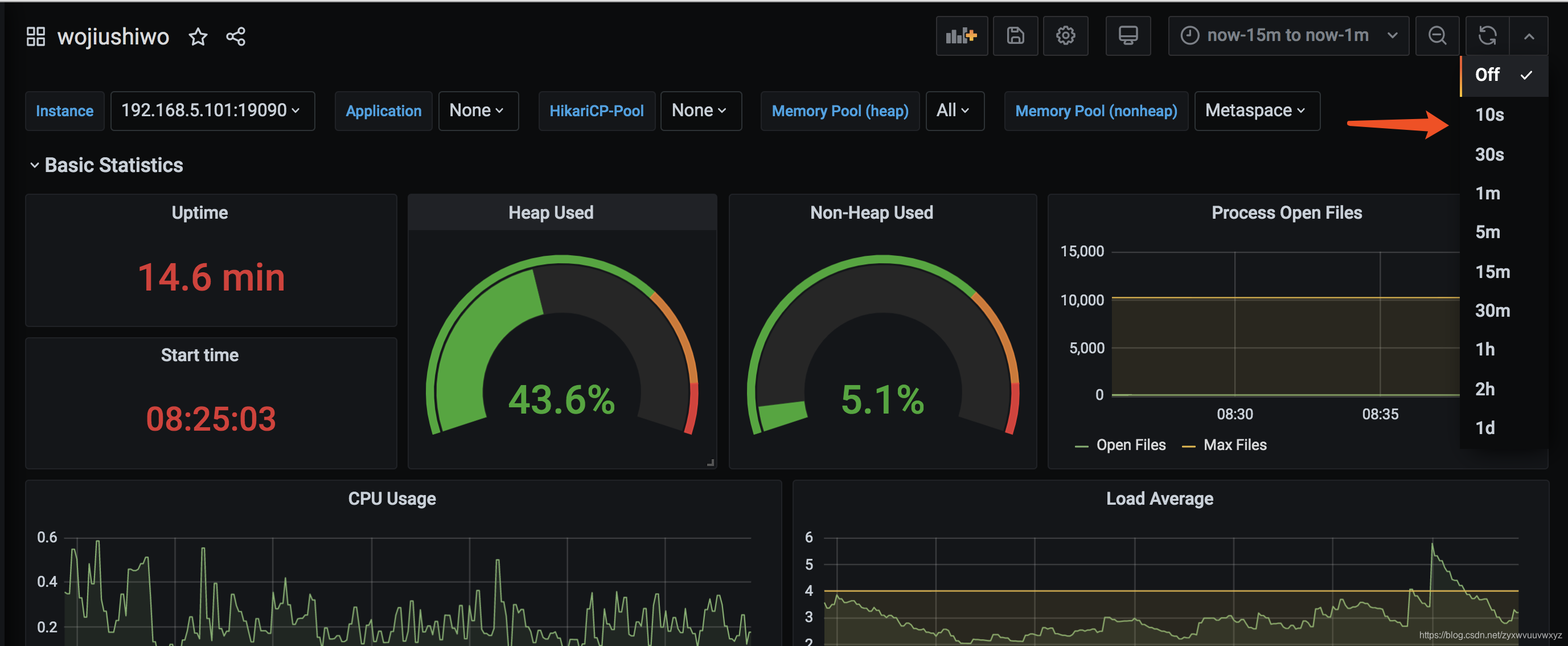1568x646 pixels.
Task: Open the Non-Heap Used panel title
Action: [872, 212]
